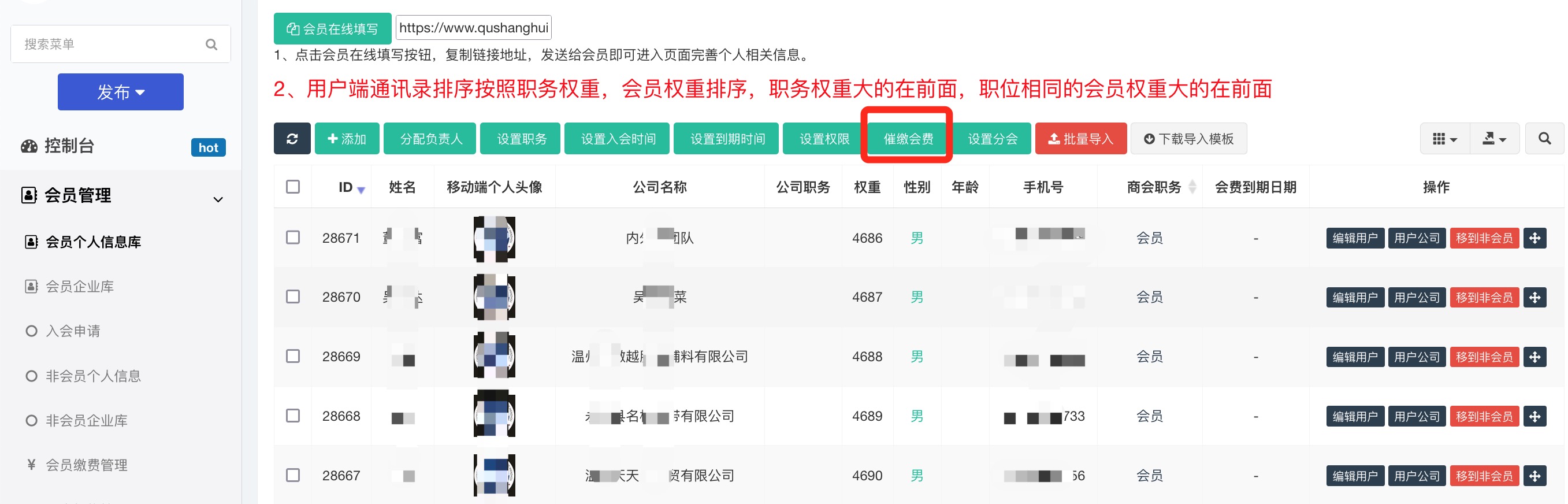The width and height of the screenshot is (1568, 504).
Task: Click plus icon in row 28671
Action: point(1534,238)
